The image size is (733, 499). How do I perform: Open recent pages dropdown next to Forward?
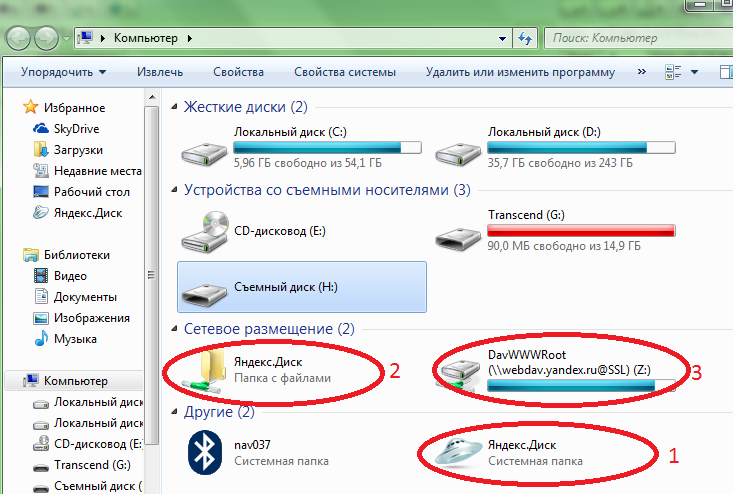[66, 39]
